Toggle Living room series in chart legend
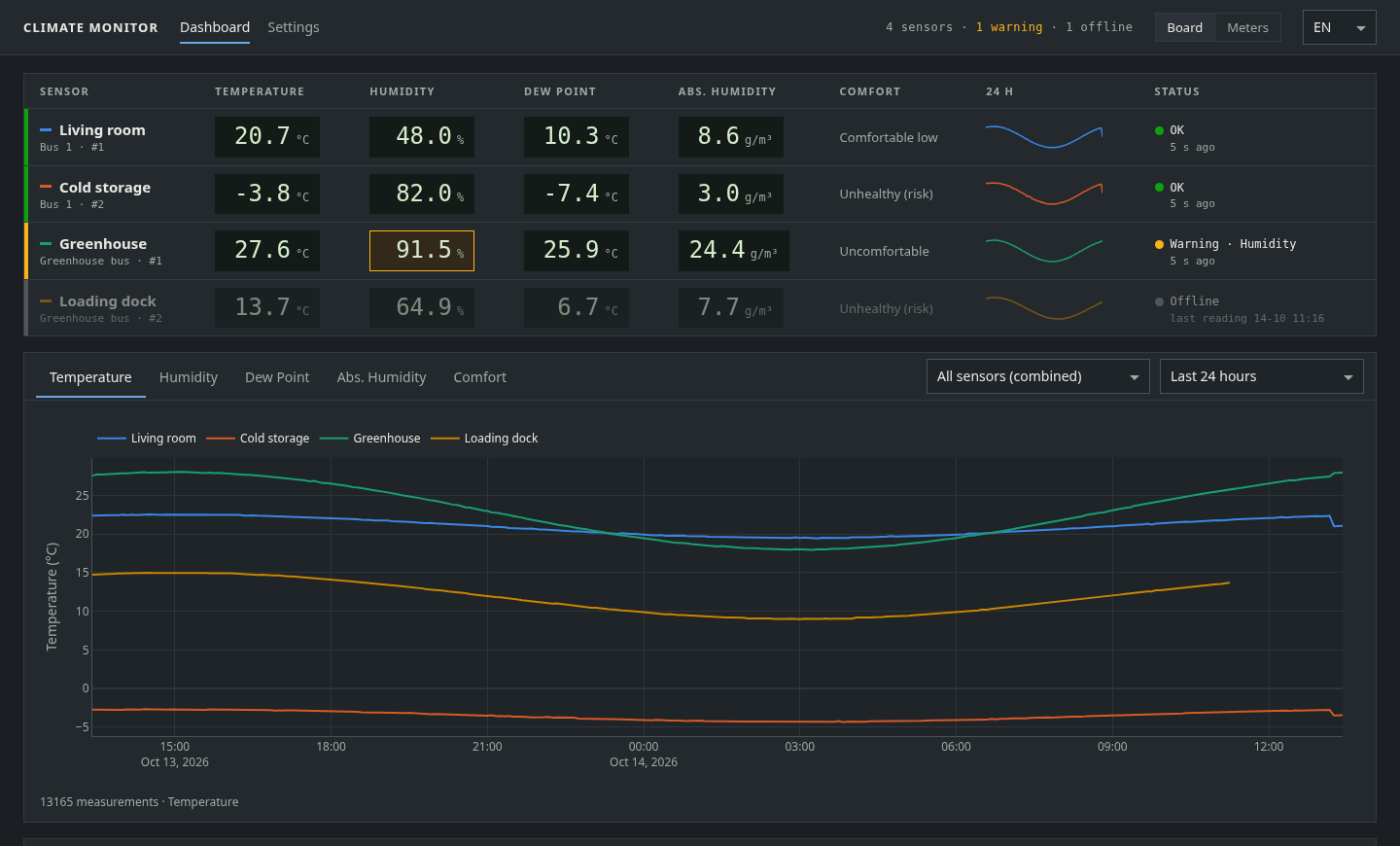1400x846 pixels. pos(147,439)
